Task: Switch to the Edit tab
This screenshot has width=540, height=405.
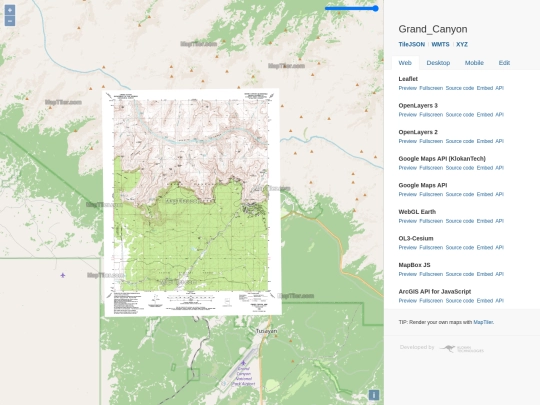Action: click(504, 63)
